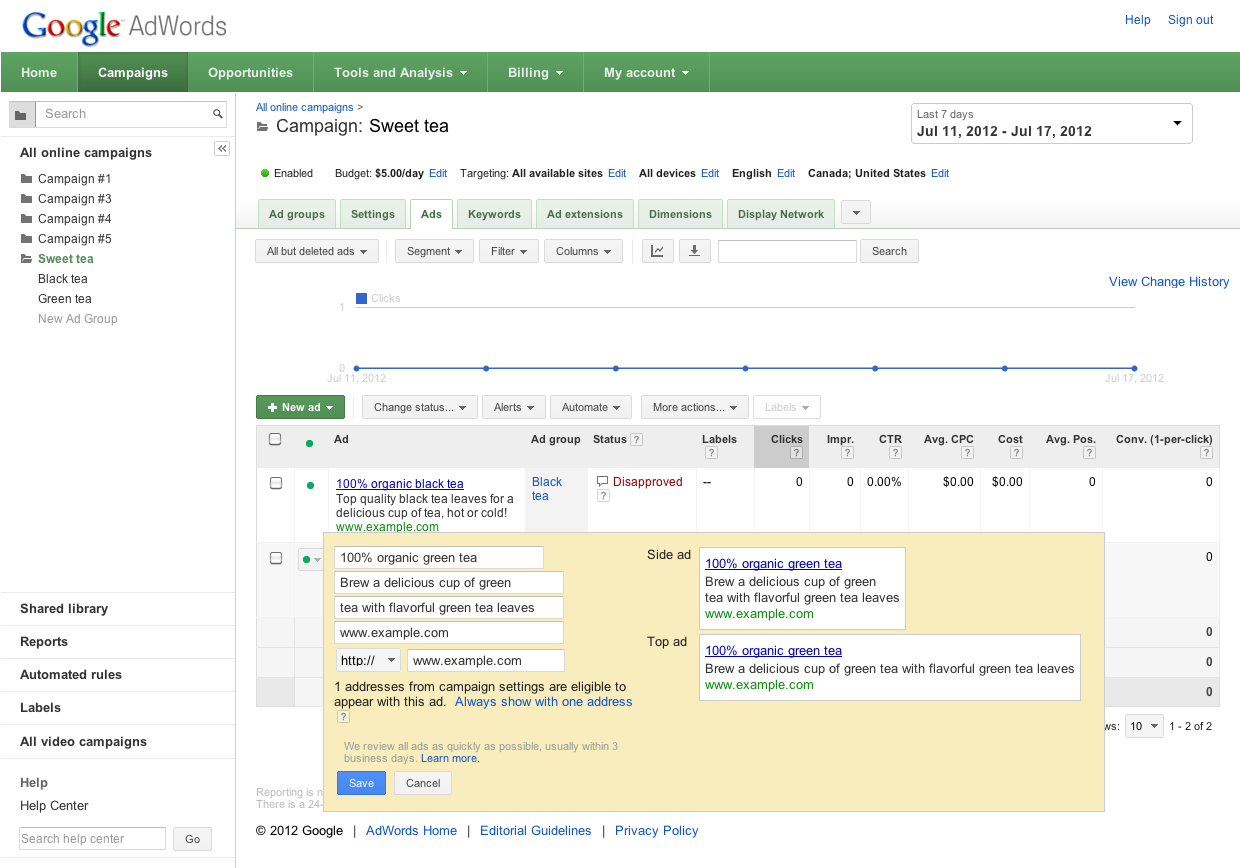Open the Change status dropdown
The width and height of the screenshot is (1240, 868).
tap(419, 407)
